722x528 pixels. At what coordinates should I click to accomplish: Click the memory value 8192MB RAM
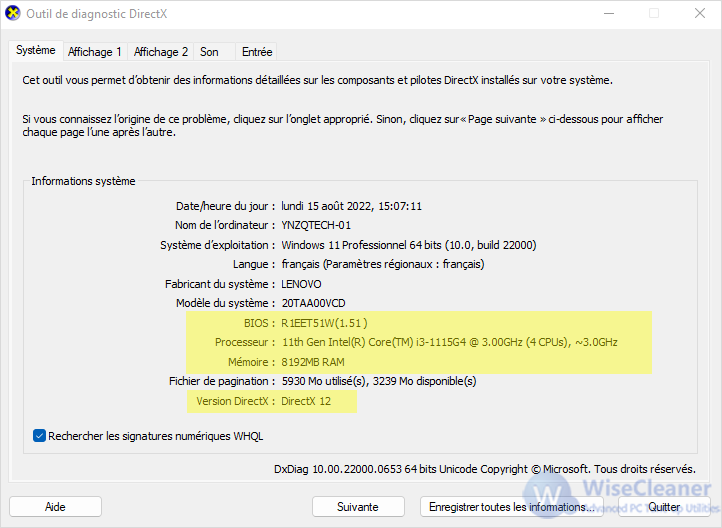(x=313, y=362)
